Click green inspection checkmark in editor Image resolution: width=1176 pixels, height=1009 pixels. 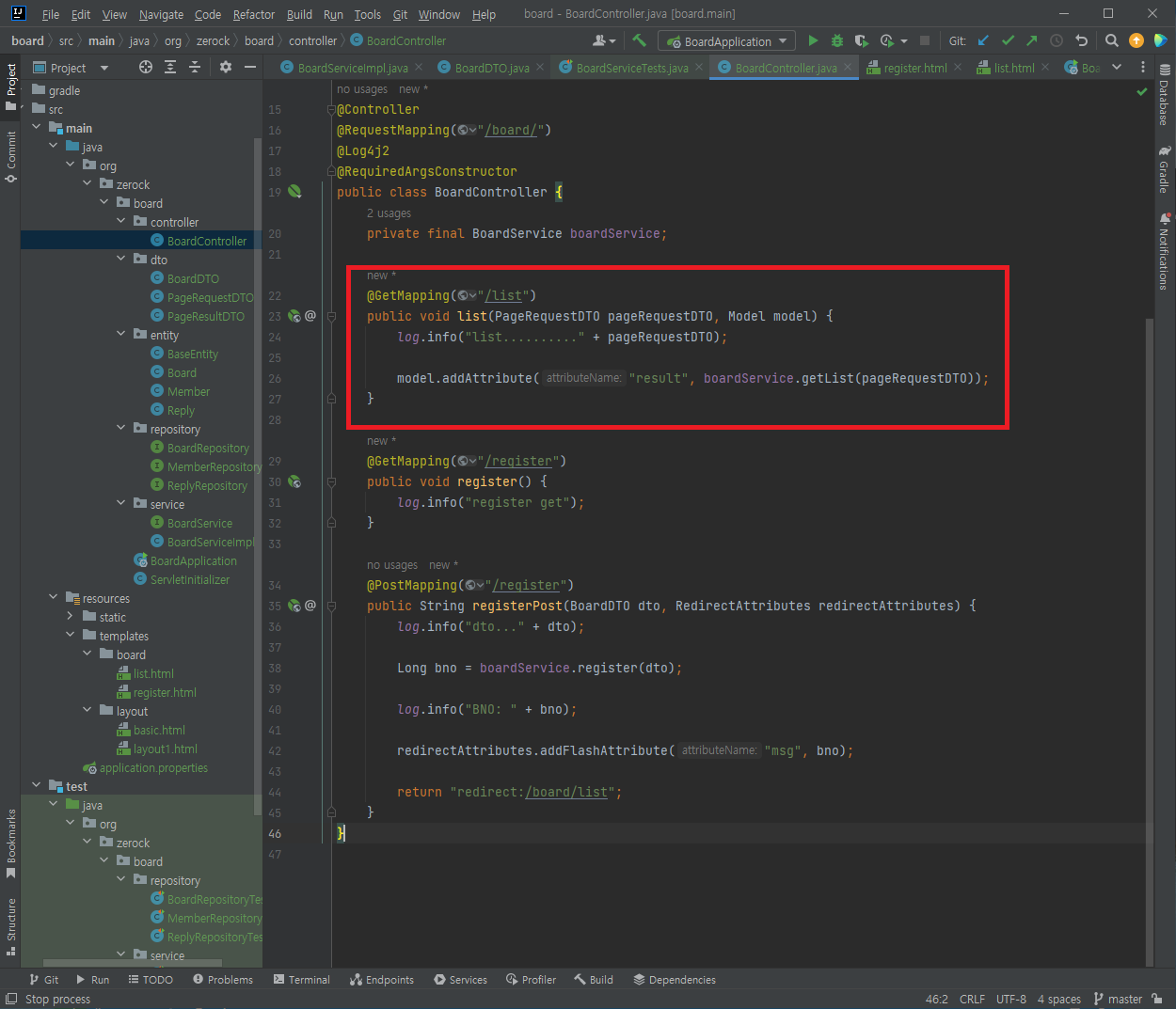tap(1142, 91)
